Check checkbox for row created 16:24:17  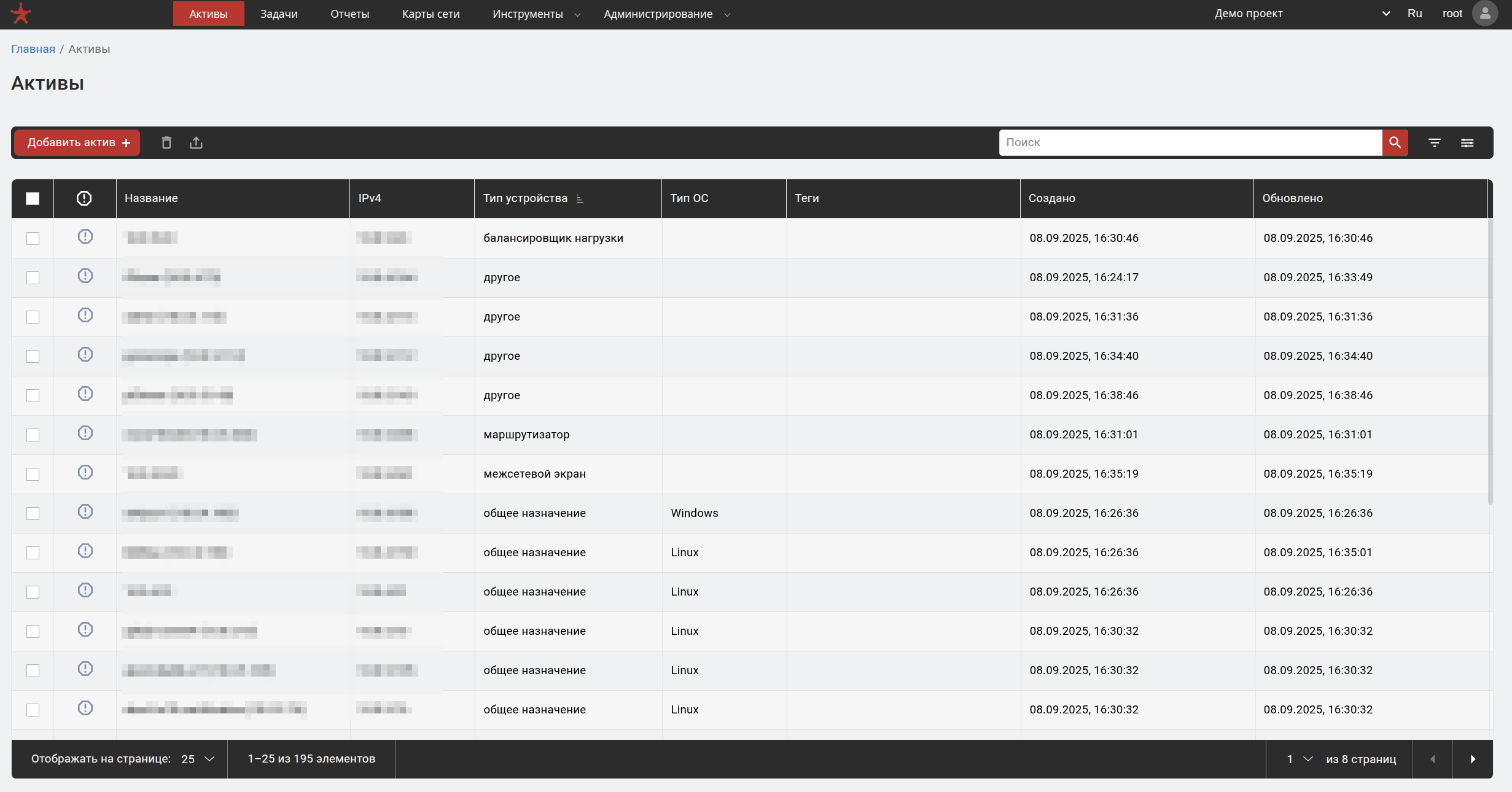tap(33, 278)
